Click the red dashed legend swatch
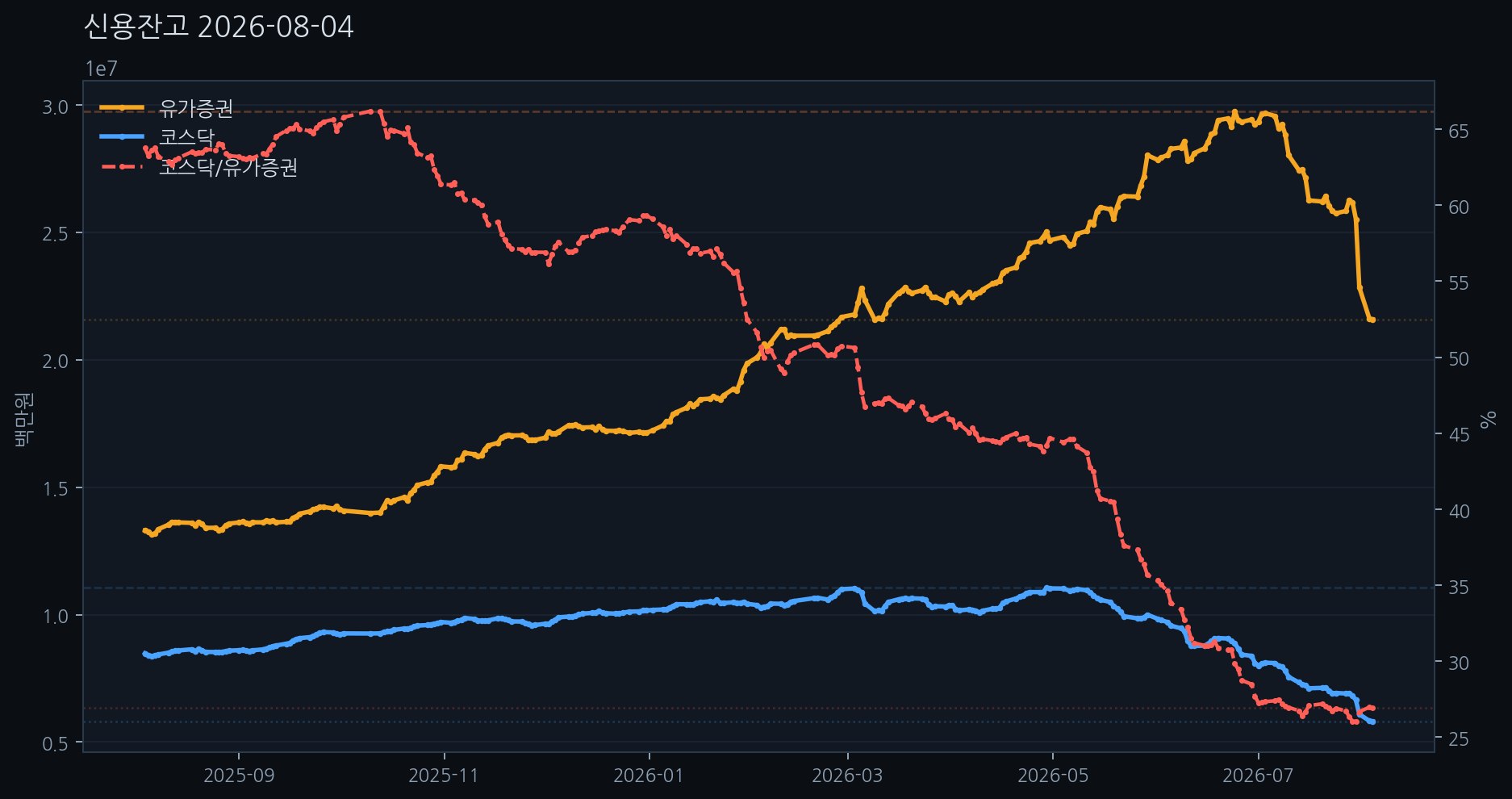1512x799 pixels. tap(122, 167)
